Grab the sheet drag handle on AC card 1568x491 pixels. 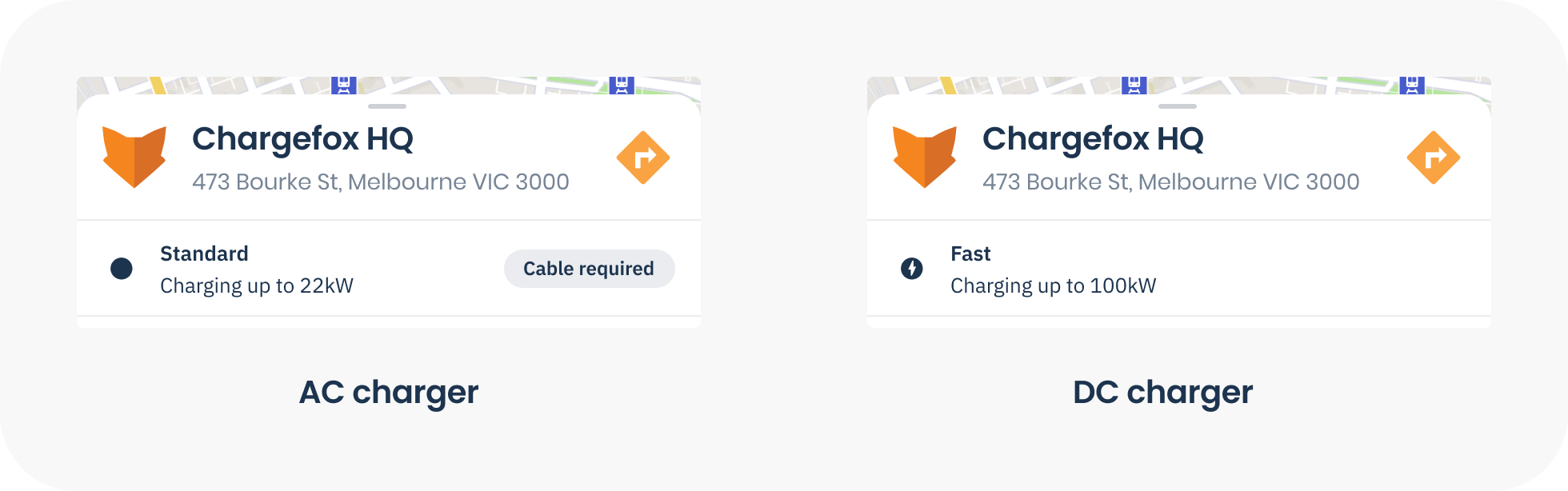(387, 106)
